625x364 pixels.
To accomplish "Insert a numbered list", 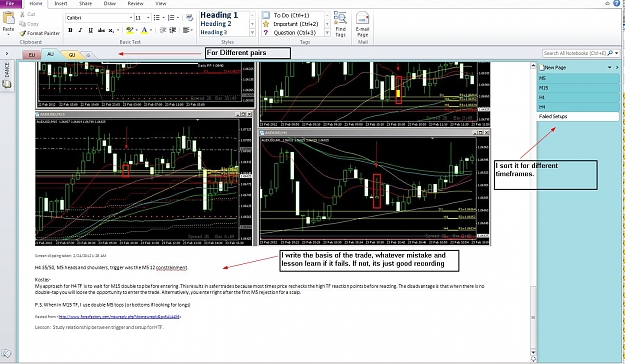I will [171, 18].
